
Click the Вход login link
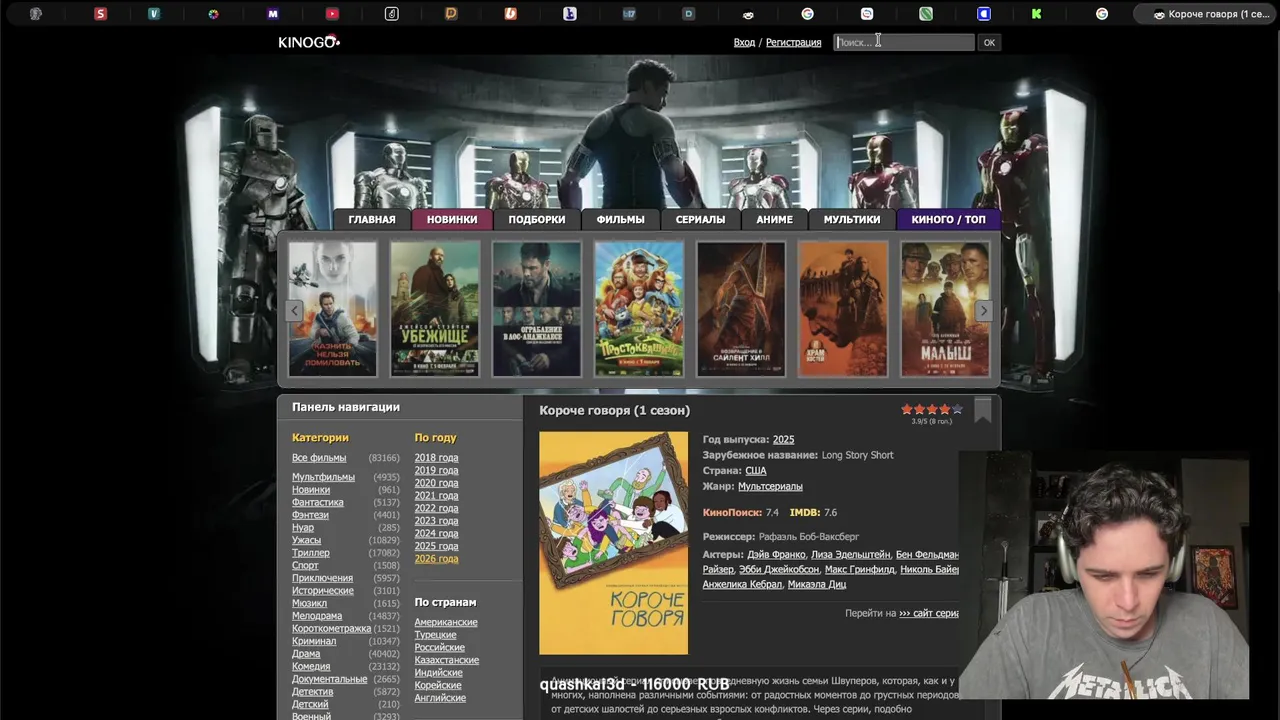pyautogui.click(x=744, y=42)
